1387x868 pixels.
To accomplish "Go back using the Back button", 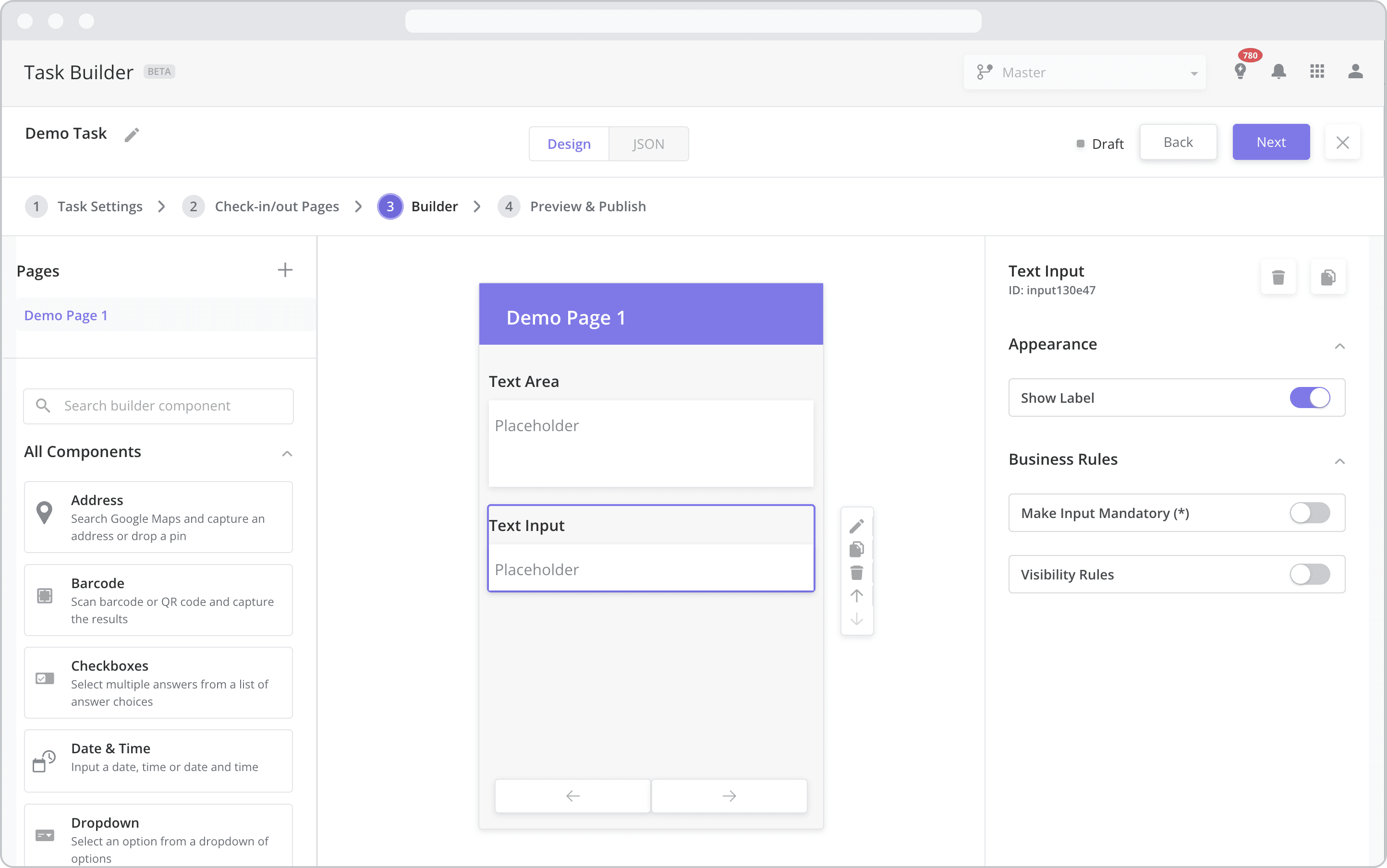I will (x=1178, y=142).
